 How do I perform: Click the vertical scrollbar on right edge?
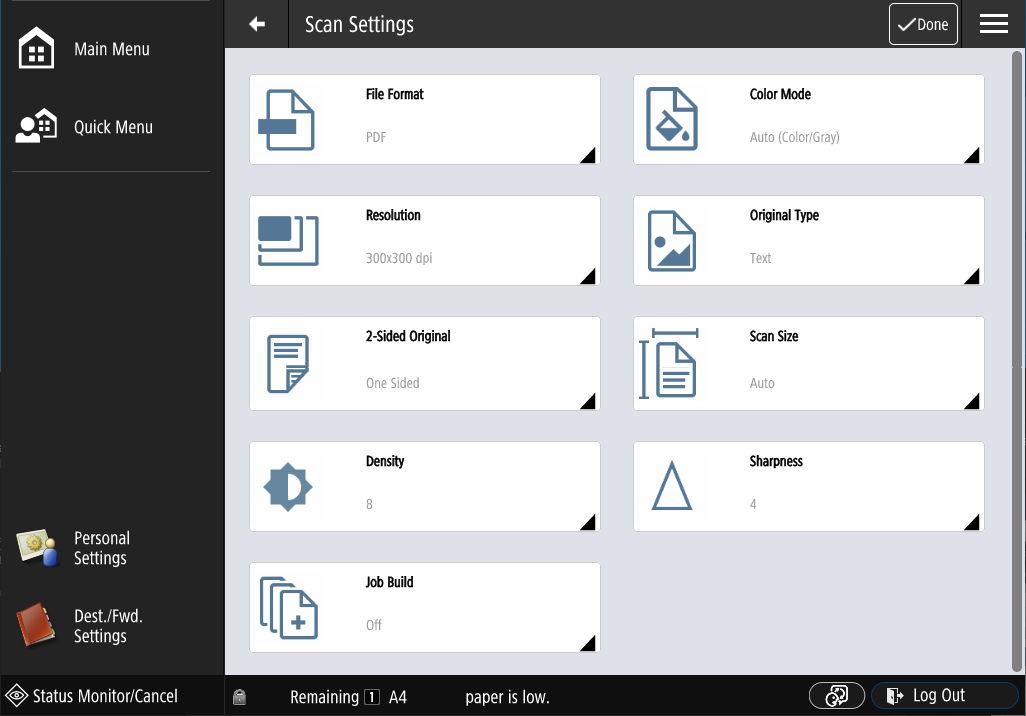coord(1017,360)
